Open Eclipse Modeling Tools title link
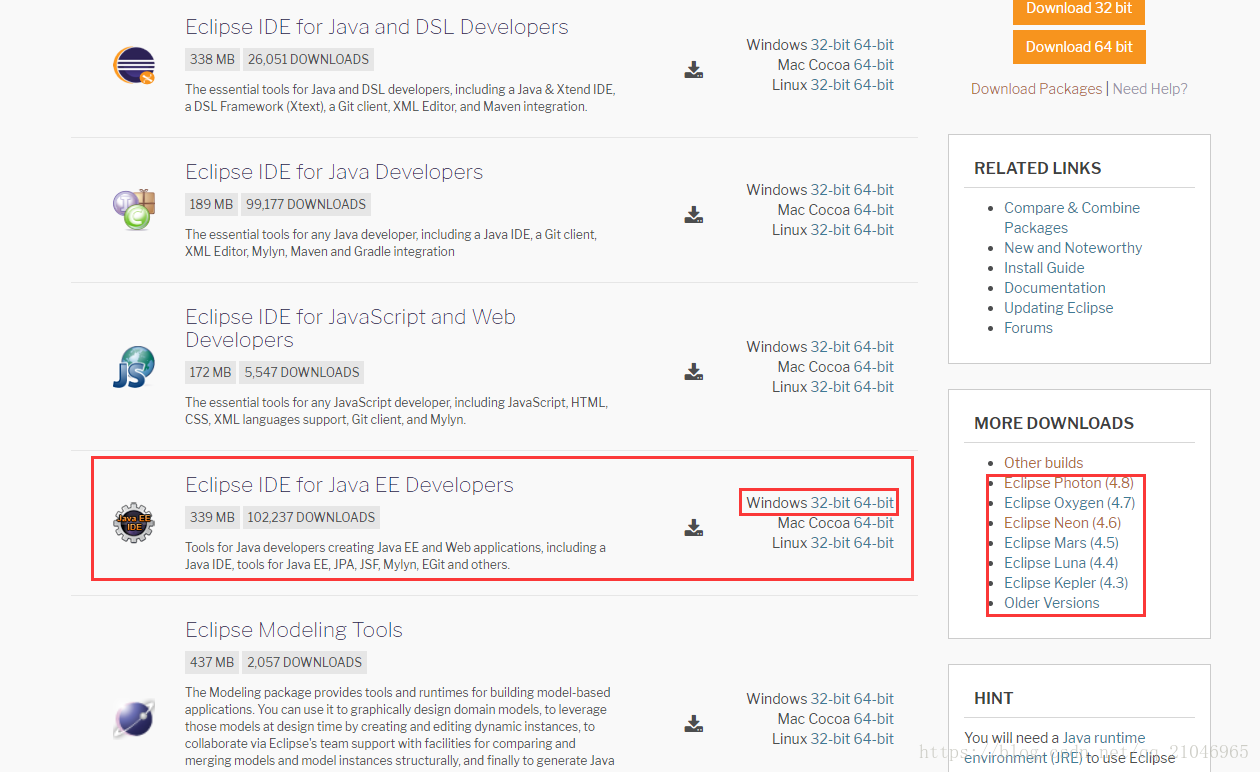 (x=294, y=630)
